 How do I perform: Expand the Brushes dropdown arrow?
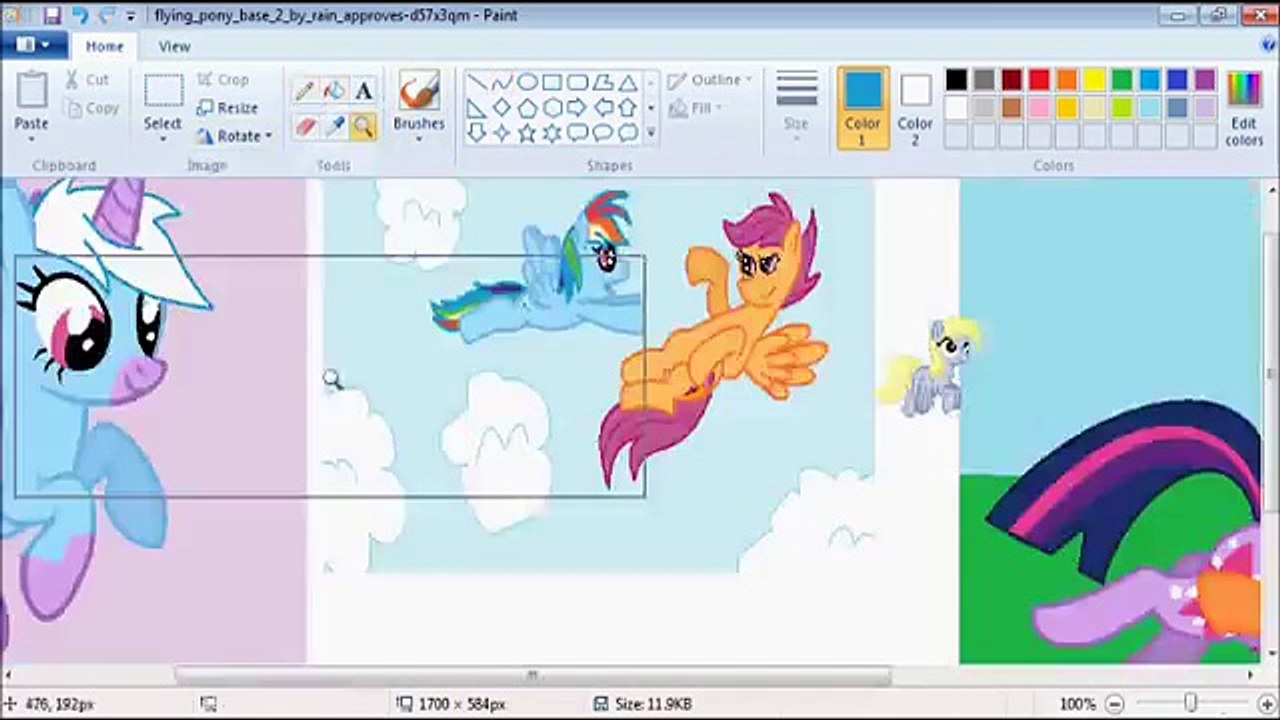[419, 140]
